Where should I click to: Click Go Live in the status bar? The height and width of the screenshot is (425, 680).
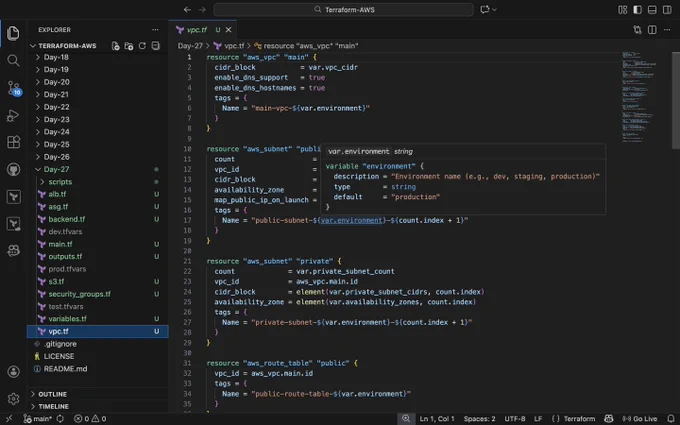tap(640, 419)
